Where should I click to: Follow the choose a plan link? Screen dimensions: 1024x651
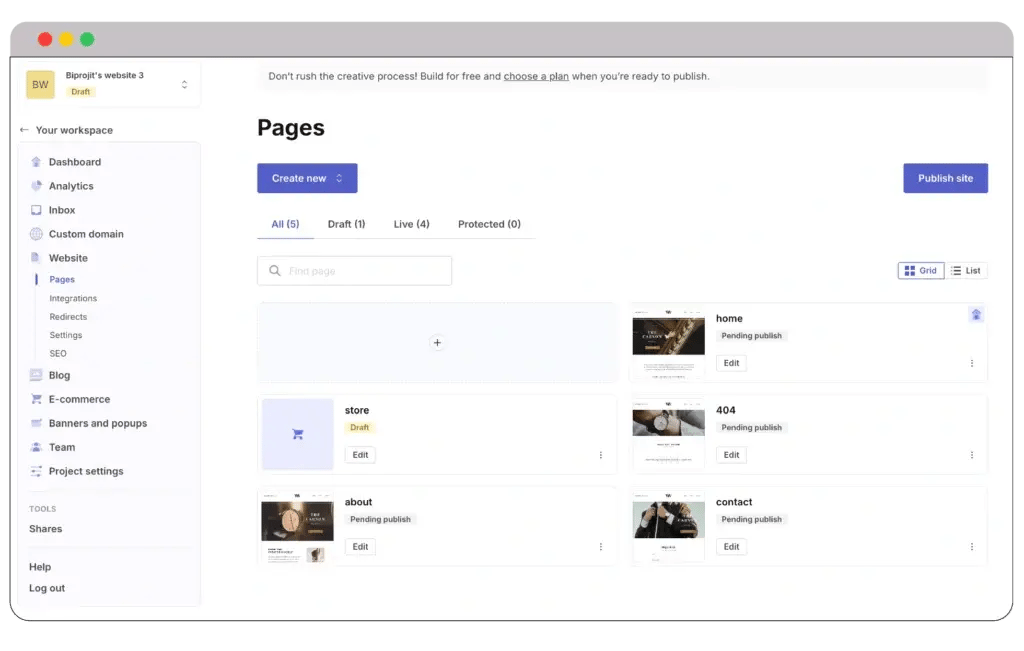tap(536, 76)
